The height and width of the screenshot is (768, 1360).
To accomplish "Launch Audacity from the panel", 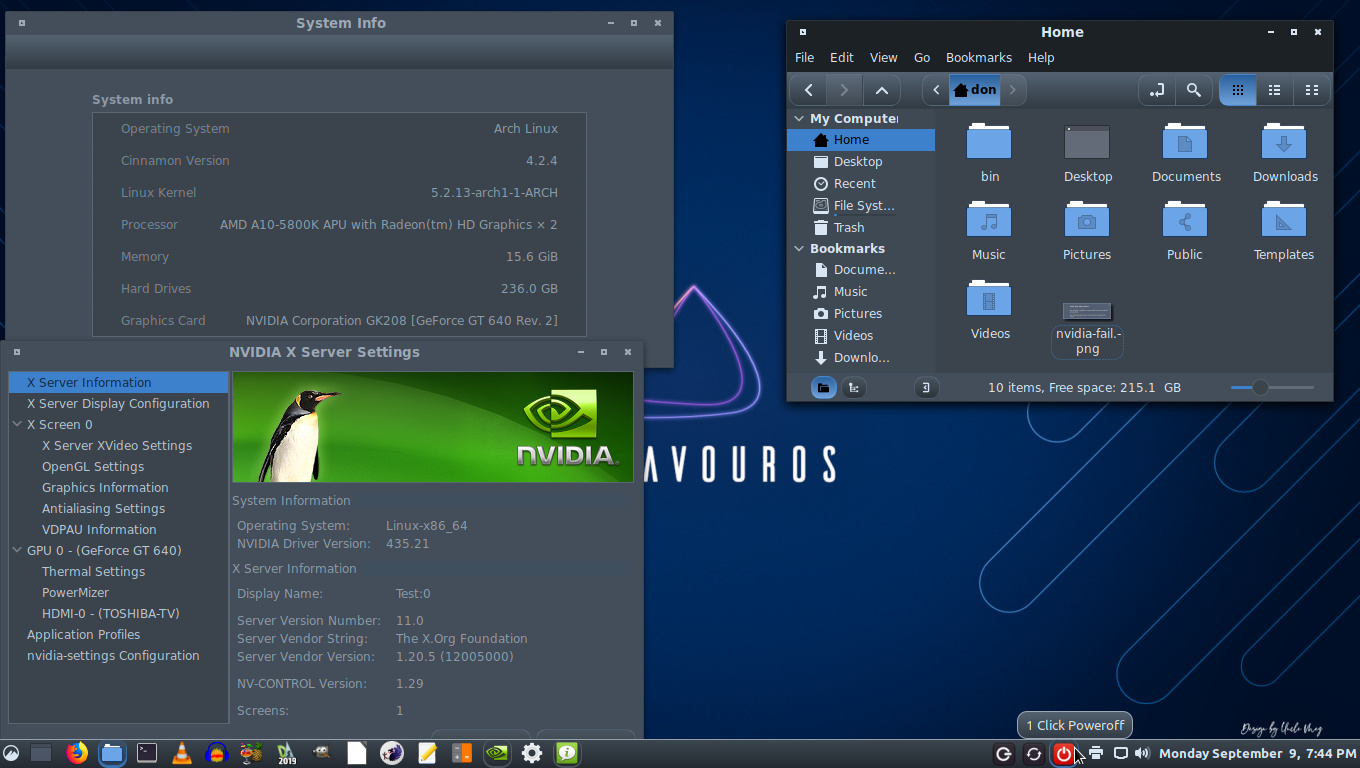I will pos(217,753).
